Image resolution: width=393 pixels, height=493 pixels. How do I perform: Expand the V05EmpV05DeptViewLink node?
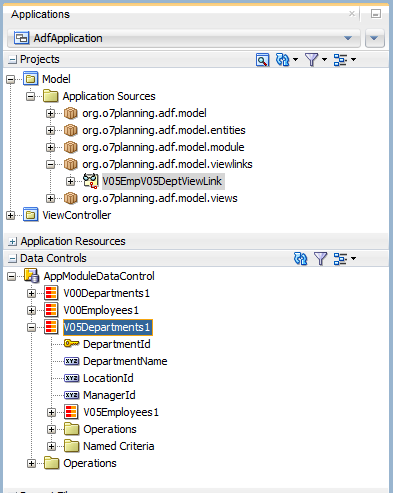point(70,181)
